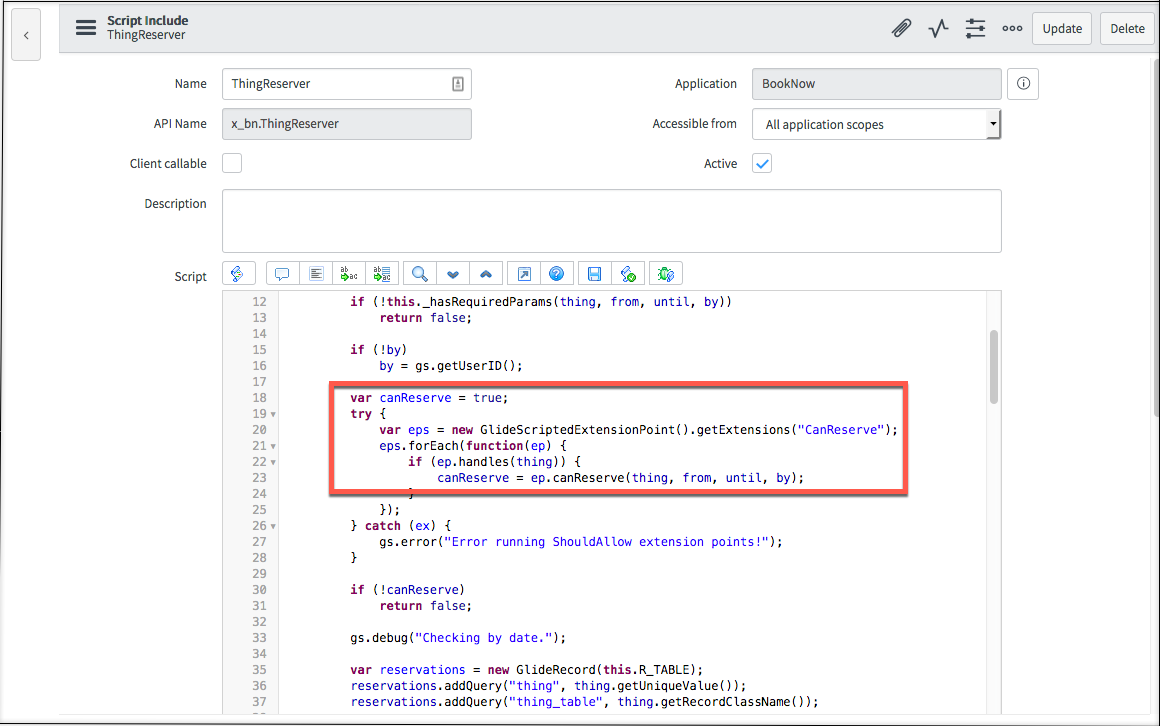The width and height of the screenshot is (1160, 726).
Task: Open personalize form sliders icon
Action: click(x=975, y=29)
